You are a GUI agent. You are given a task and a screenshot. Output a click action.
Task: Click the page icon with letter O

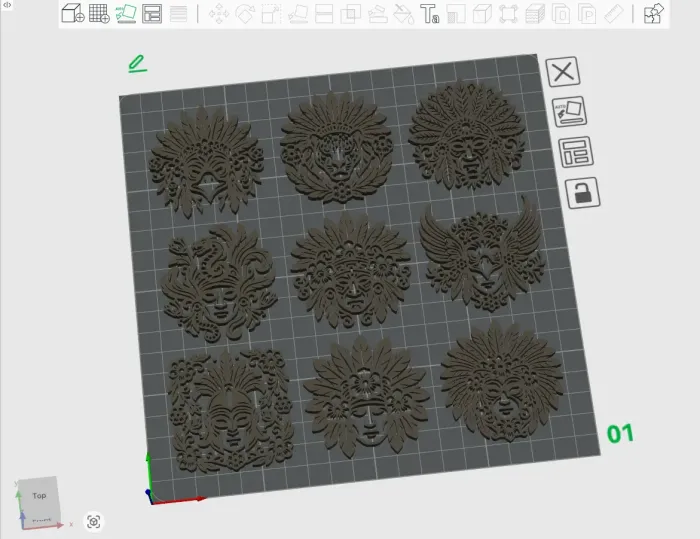561,14
